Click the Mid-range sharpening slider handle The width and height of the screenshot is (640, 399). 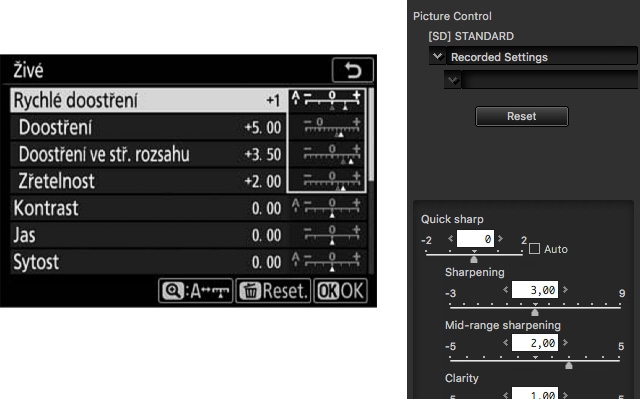point(569,365)
